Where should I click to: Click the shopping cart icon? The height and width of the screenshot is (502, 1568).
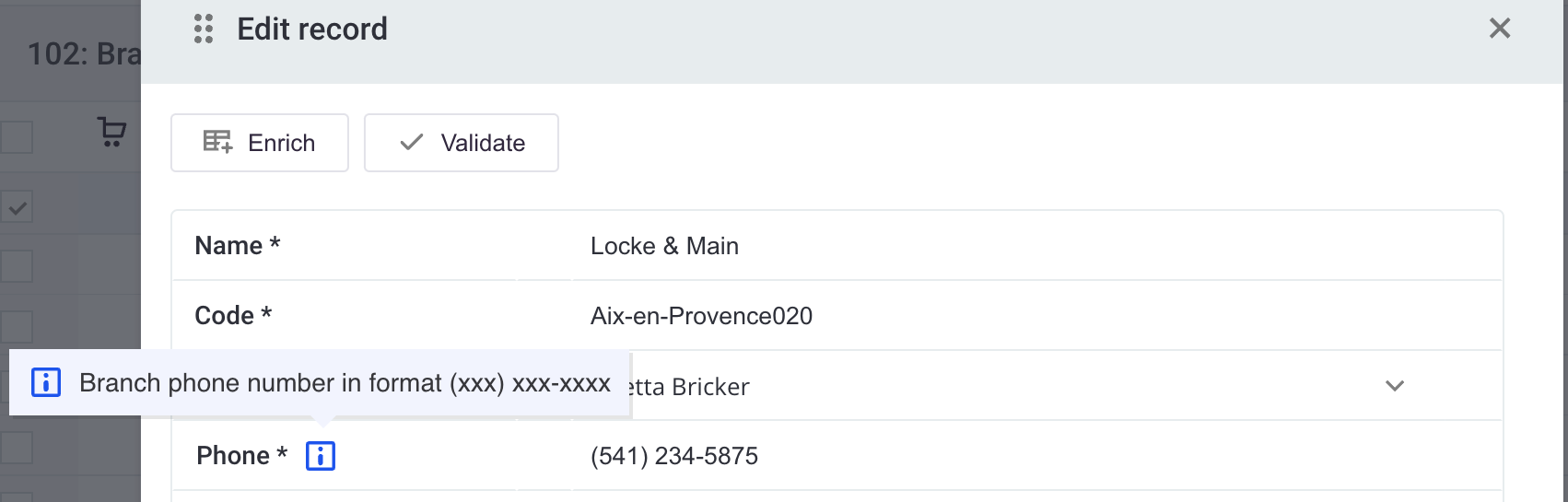tap(111, 132)
